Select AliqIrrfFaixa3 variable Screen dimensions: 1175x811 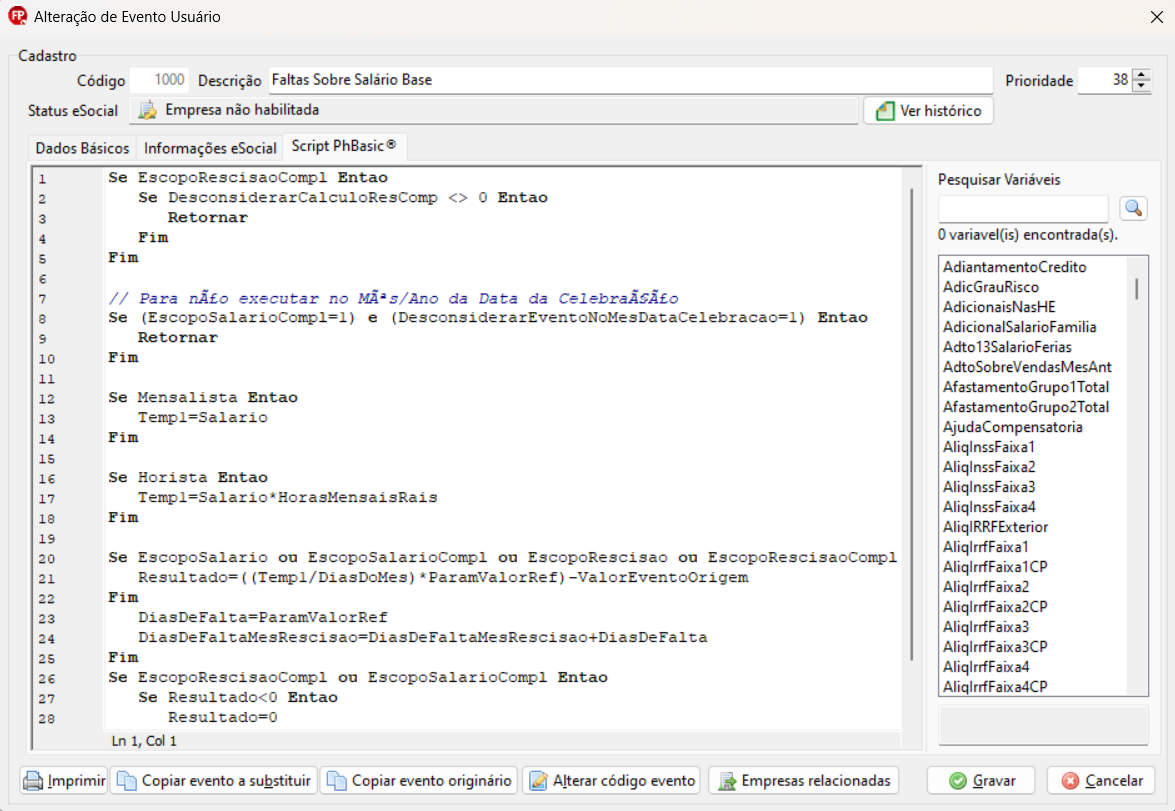click(x=985, y=627)
